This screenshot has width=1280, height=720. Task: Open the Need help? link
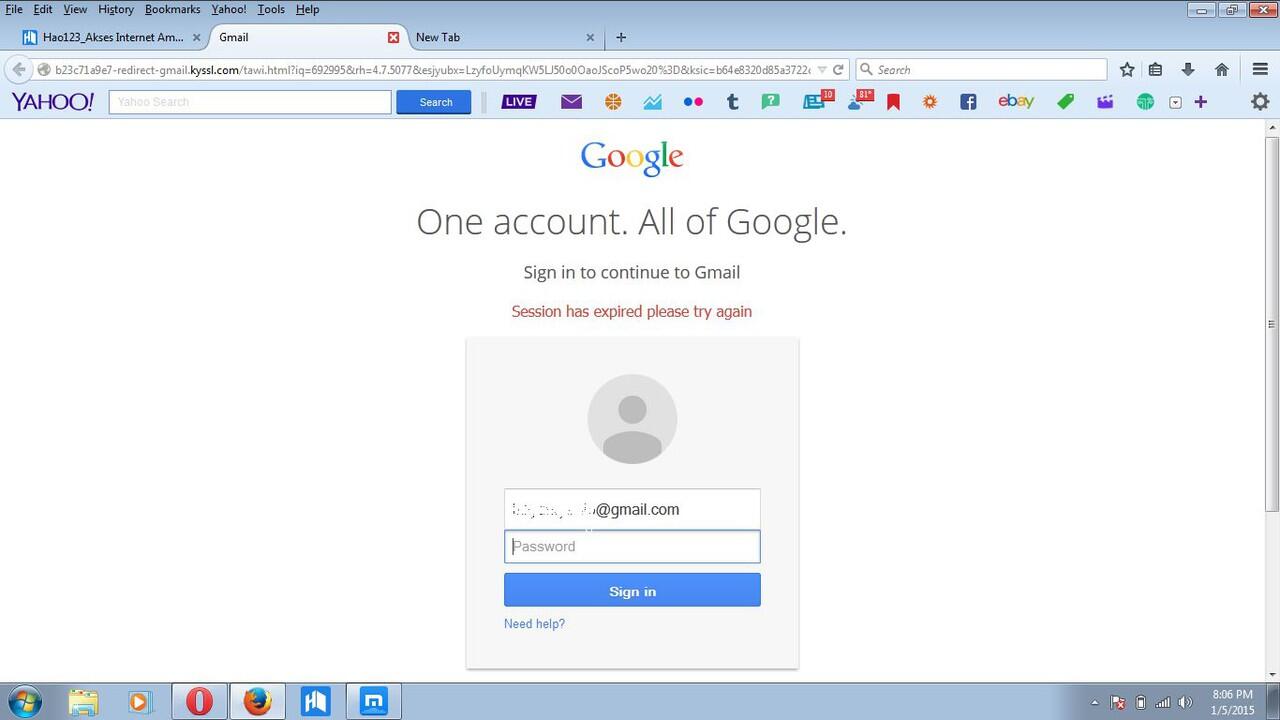534,624
